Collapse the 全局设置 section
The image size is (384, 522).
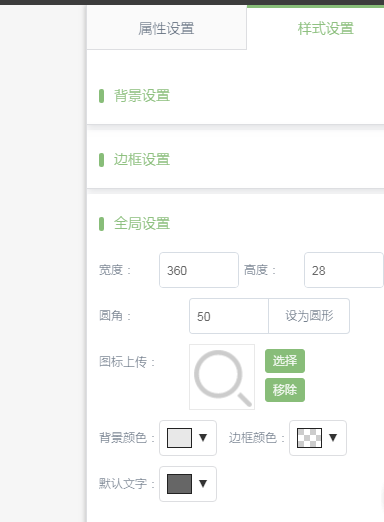[x=142, y=223]
